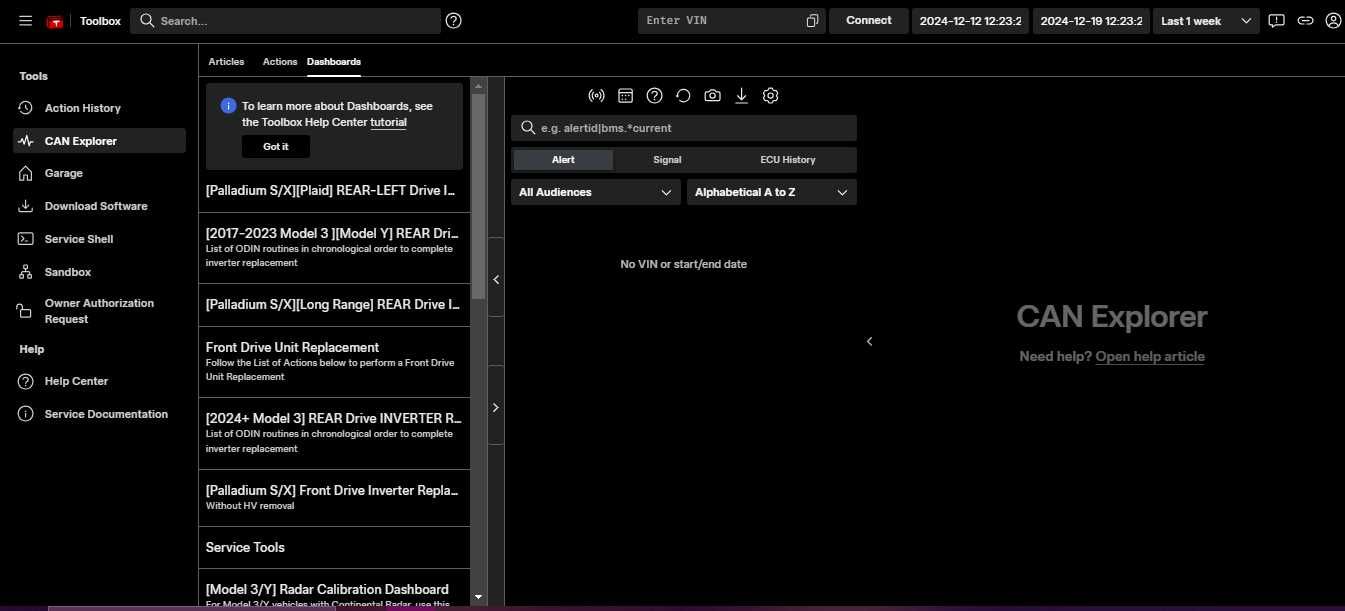Screen dimensions: 1345x611
Task: Open Front Drive Unit Replacement dashboard
Action: (334, 361)
